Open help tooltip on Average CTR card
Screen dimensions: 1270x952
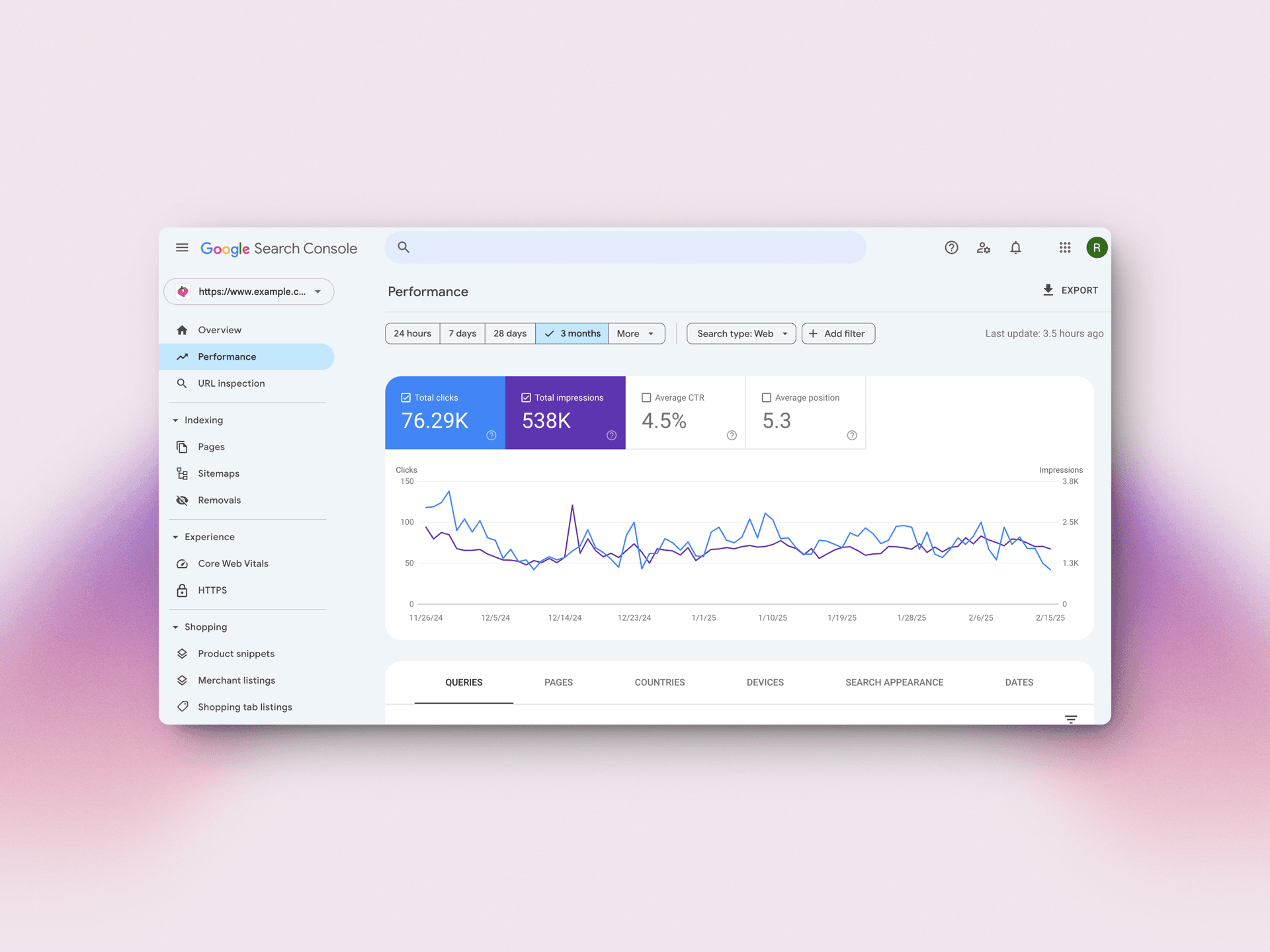pos(732,436)
